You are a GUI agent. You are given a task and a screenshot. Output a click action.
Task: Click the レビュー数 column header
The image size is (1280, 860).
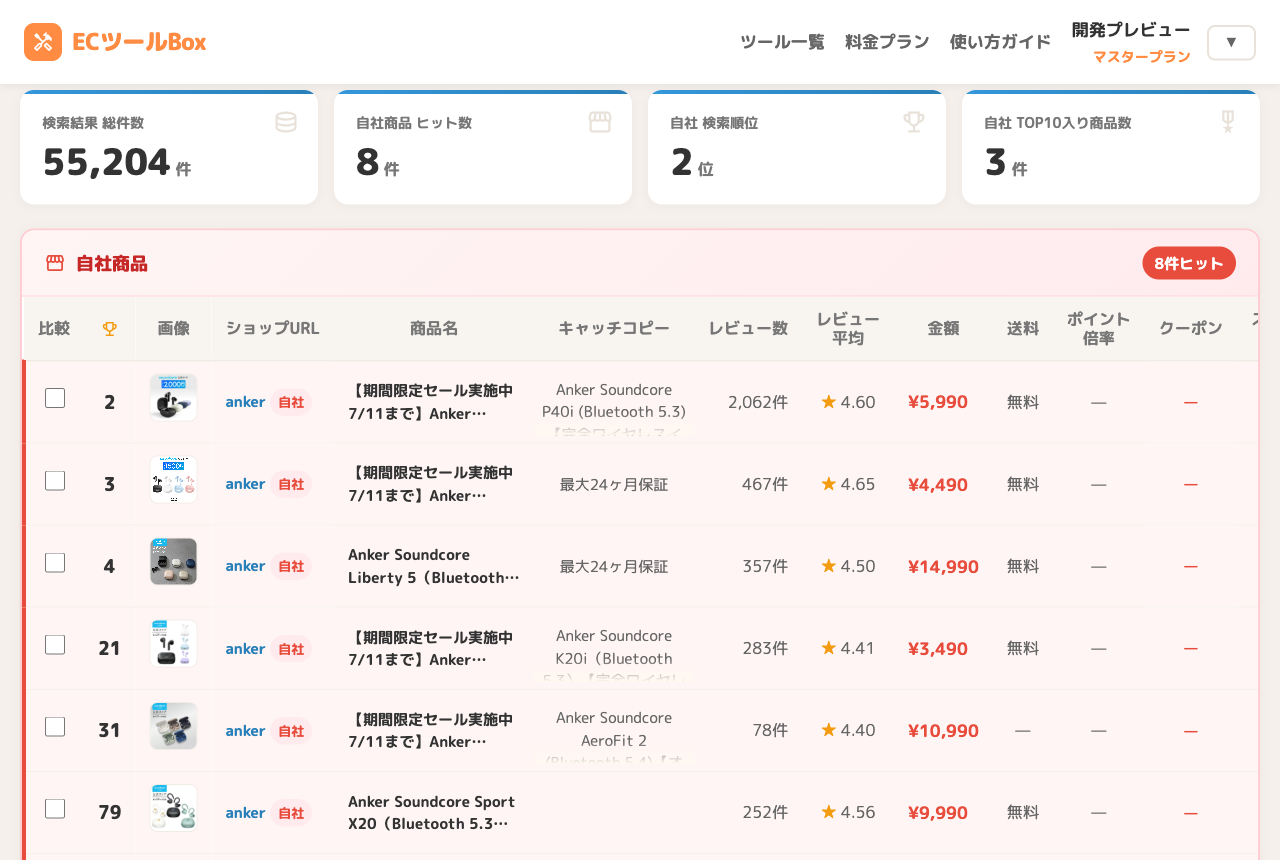tap(748, 328)
